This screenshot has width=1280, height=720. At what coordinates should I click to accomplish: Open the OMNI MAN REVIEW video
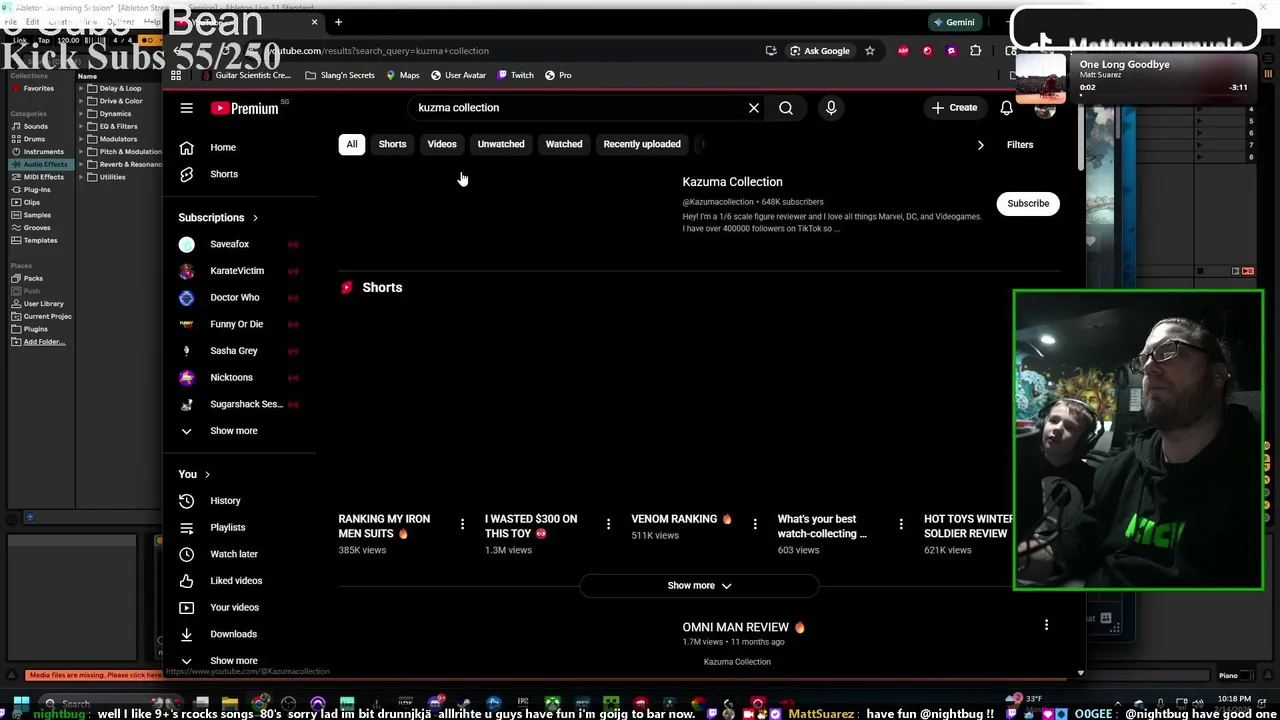tap(743, 627)
